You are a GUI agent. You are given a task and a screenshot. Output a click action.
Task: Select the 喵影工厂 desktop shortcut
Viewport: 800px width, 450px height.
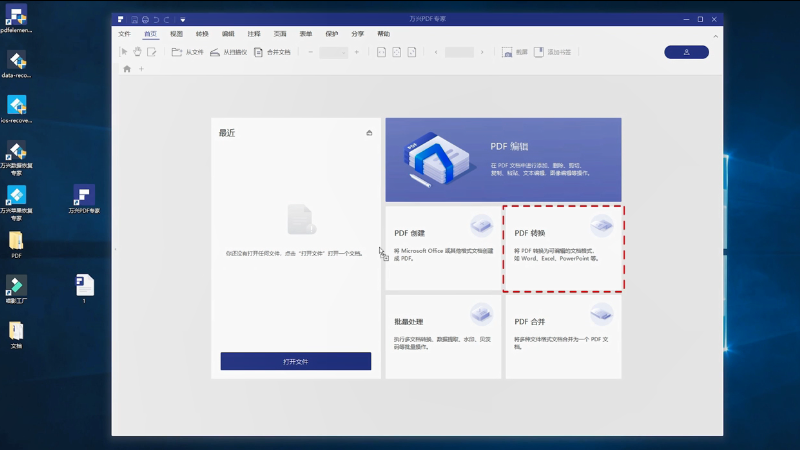(x=16, y=289)
